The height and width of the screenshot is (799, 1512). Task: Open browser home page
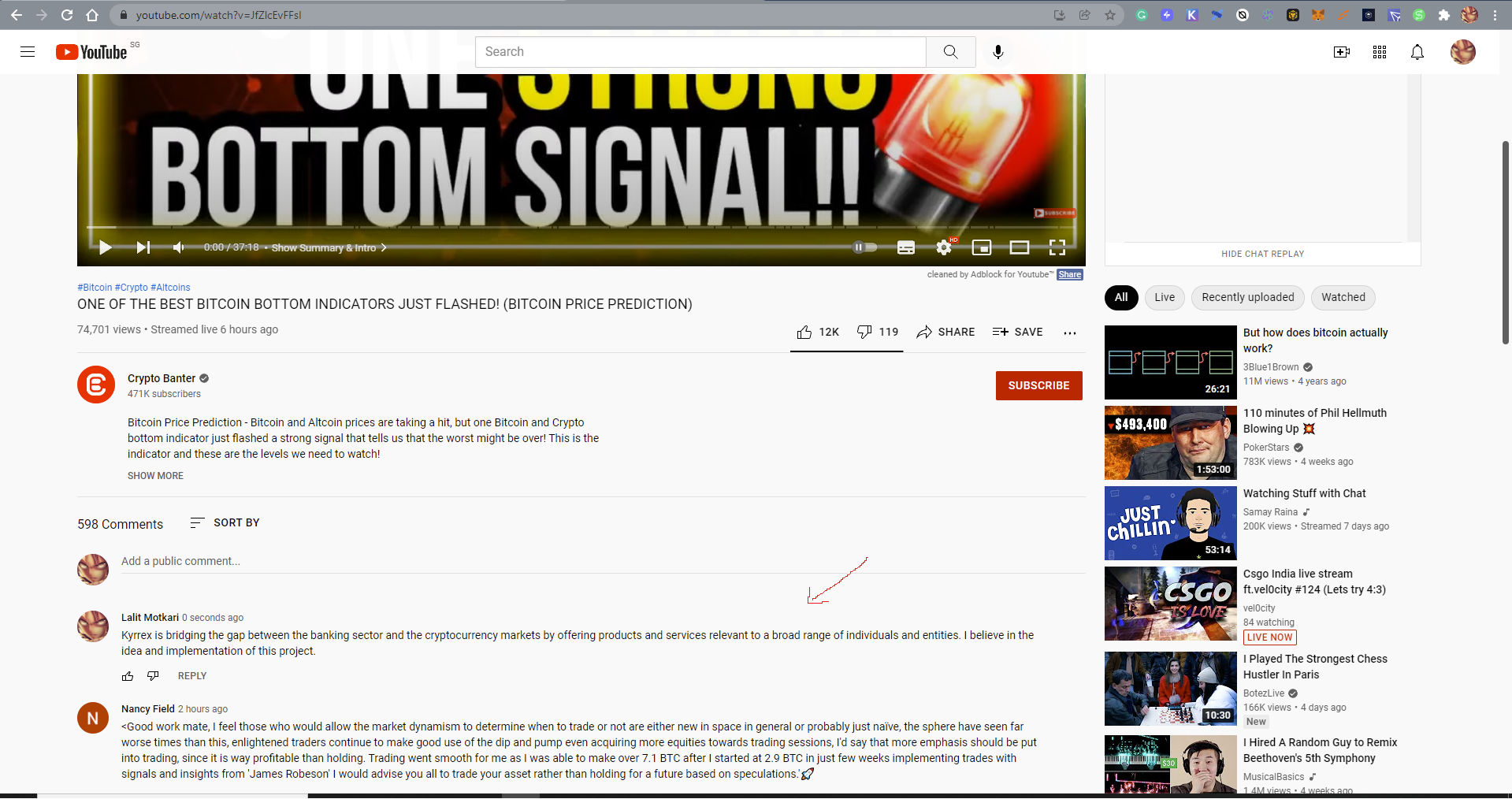tap(92, 15)
